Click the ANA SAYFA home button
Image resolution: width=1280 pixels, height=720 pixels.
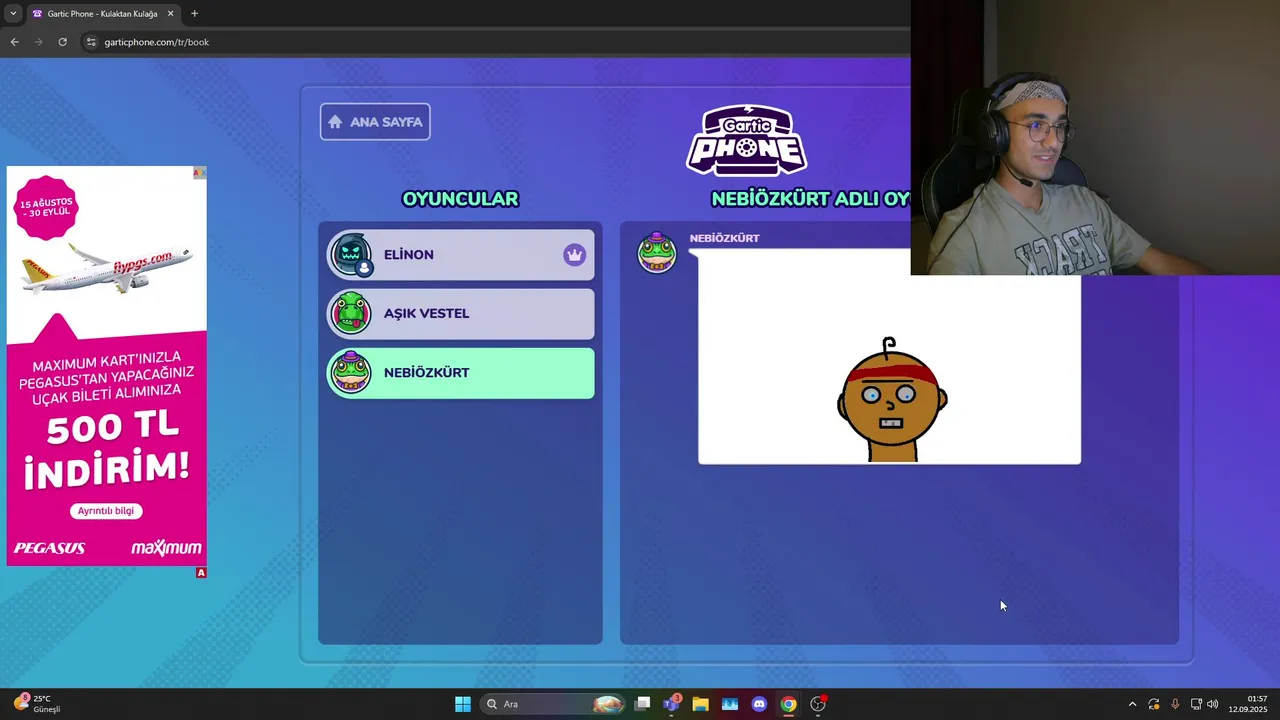(x=375, y=122)
